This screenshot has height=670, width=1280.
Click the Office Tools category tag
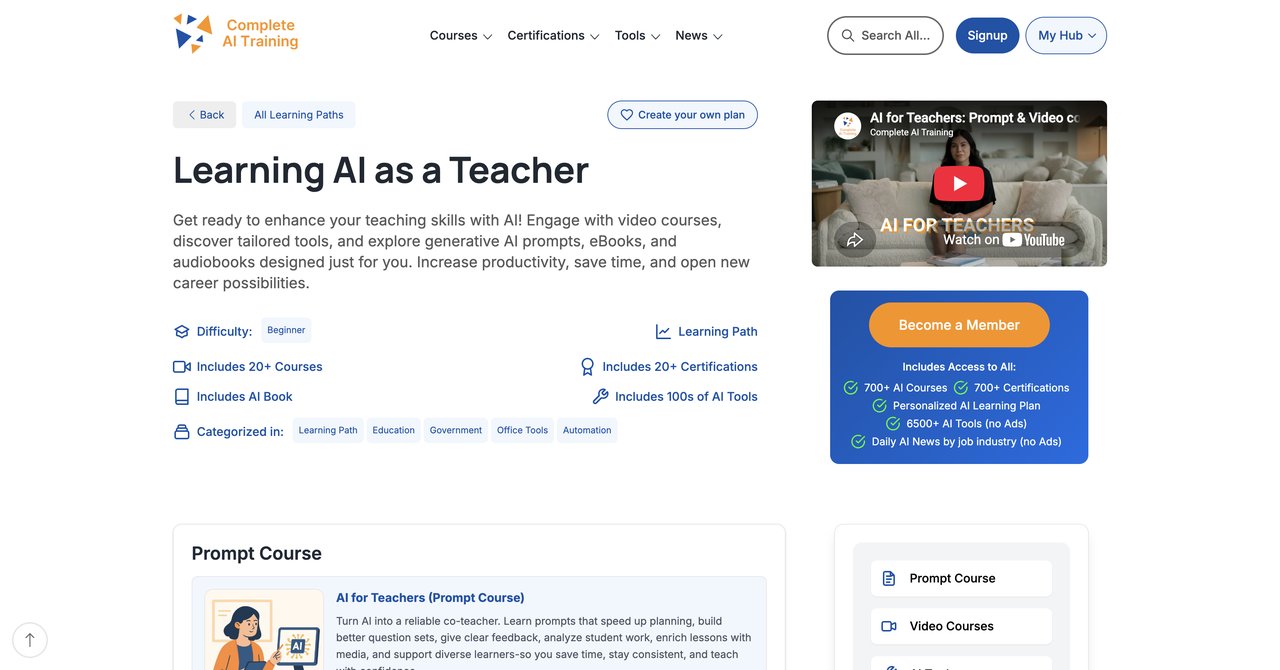pos(522,430)
